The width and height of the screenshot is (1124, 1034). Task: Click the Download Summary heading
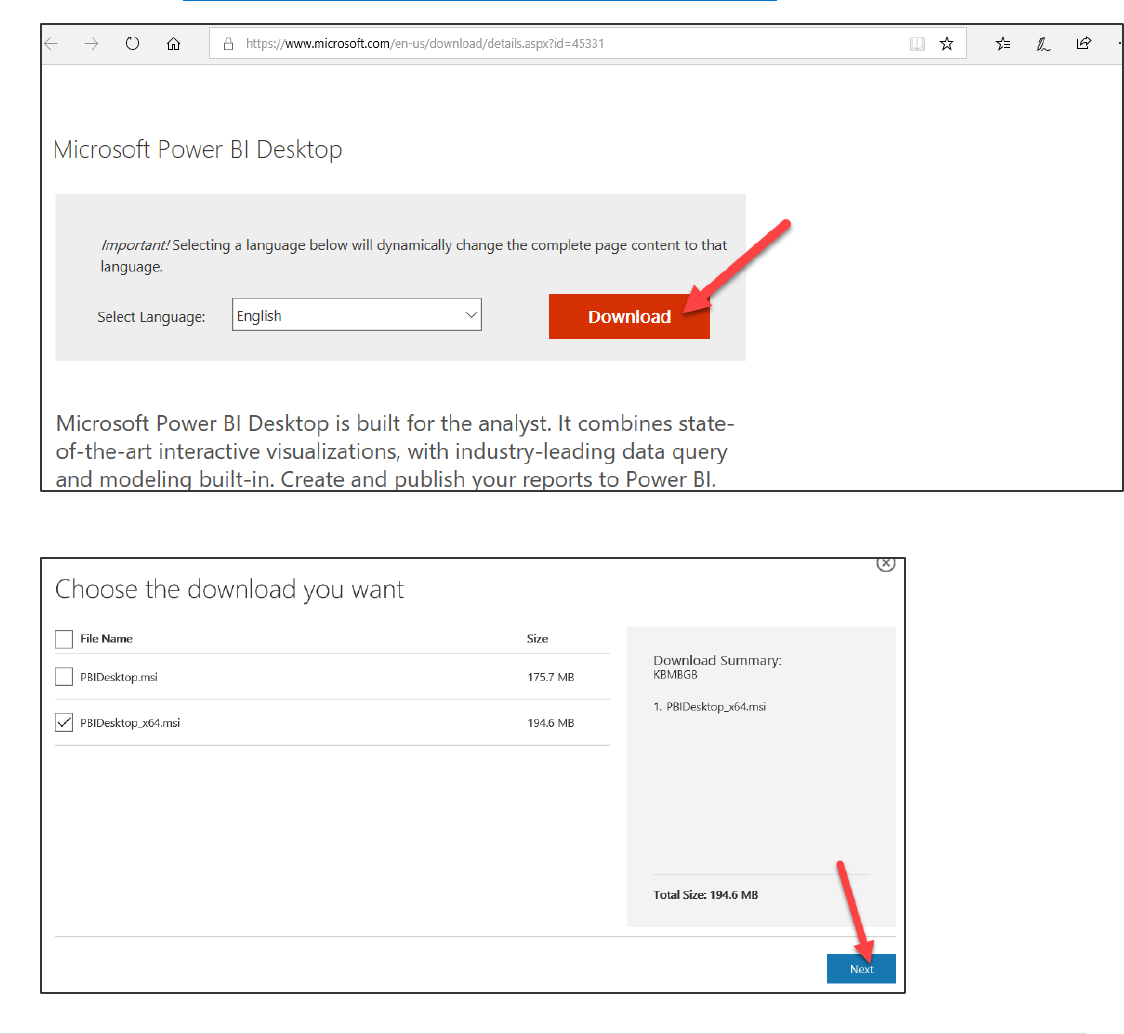(718, 660)
